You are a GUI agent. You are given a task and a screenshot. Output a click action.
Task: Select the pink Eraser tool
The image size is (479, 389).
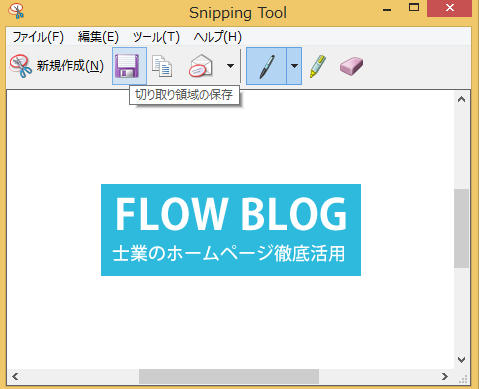(351, 66)
